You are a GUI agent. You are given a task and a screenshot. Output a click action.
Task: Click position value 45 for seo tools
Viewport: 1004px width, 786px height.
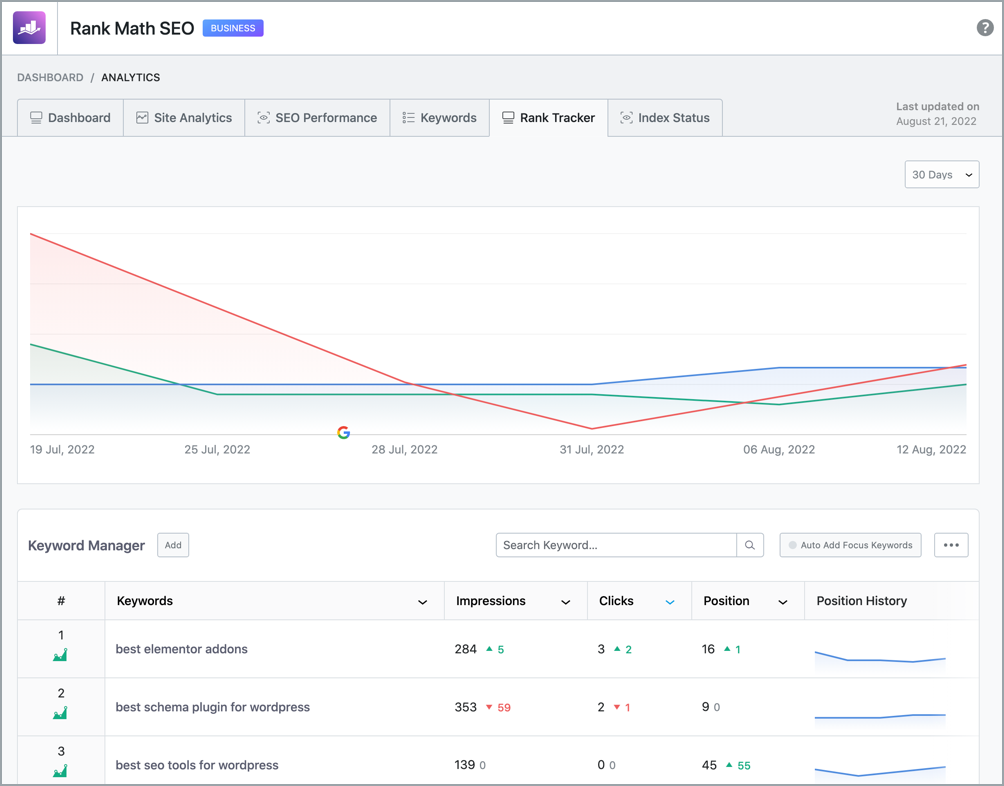click(x=709, y=765)
